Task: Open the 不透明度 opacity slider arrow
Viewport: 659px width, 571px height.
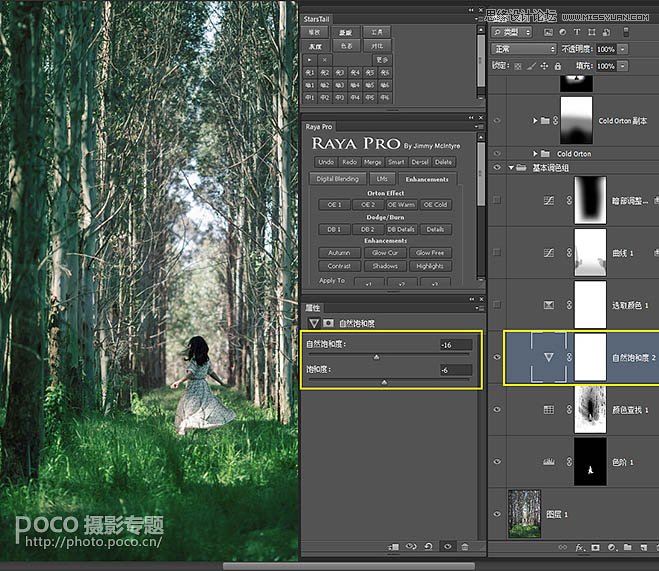Action: tap(623, 49)
